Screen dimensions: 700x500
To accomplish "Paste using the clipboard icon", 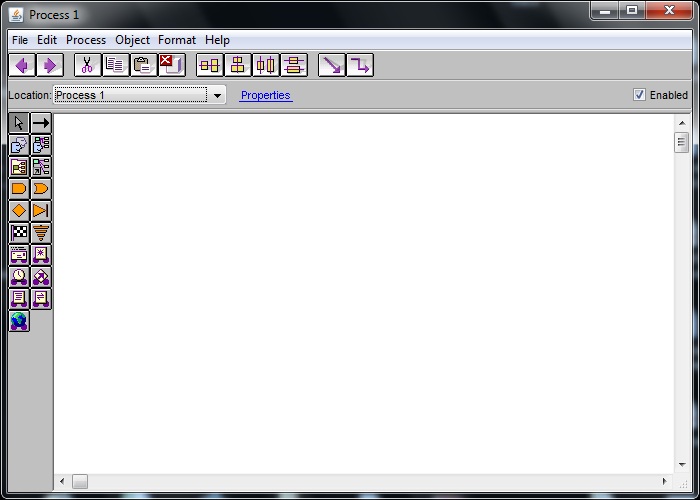I will click(x=144, y=66).
